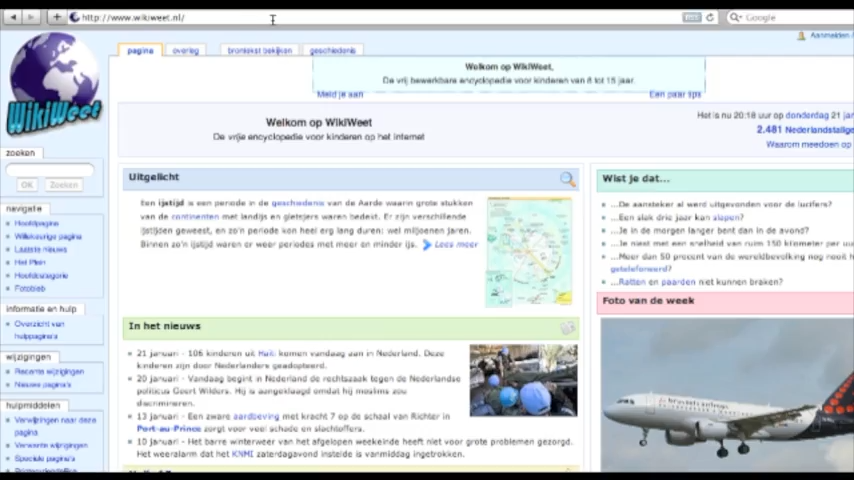Click the reader button in address bar
854x480 pixels.
692,17
